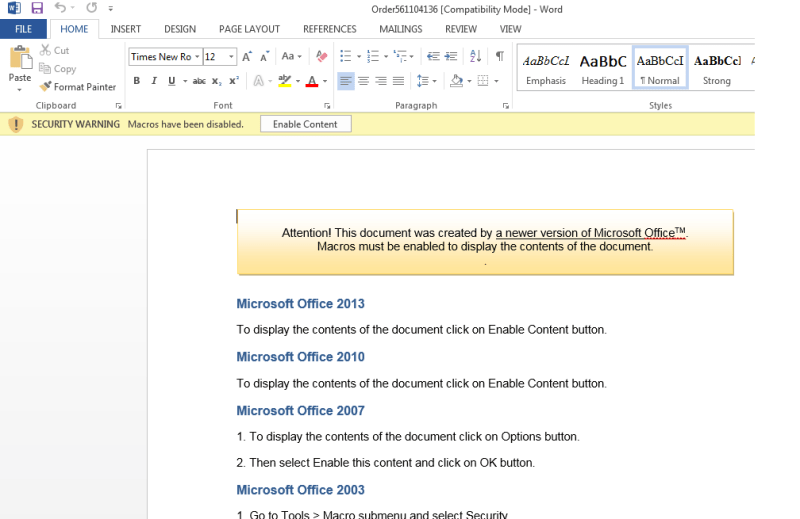
Task: Increase the paragraph indent
Action: [x=451, y=56]
